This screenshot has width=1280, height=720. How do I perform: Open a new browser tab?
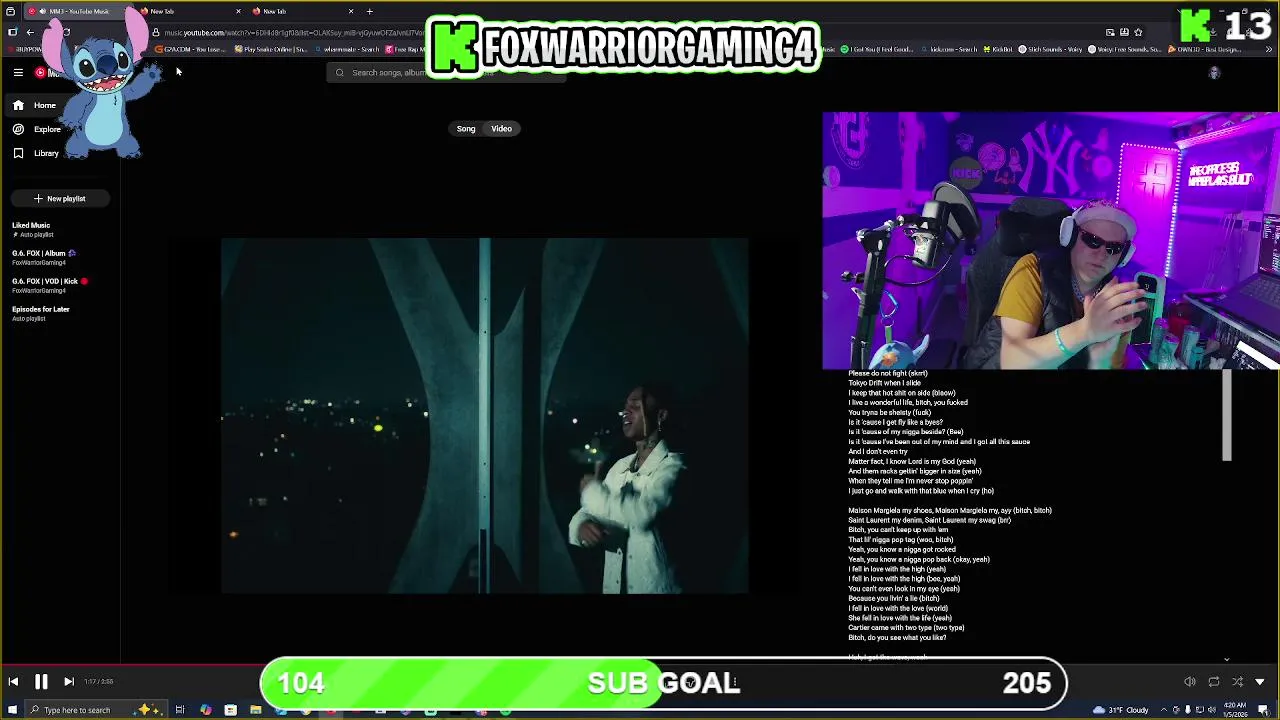pos(369,11)
